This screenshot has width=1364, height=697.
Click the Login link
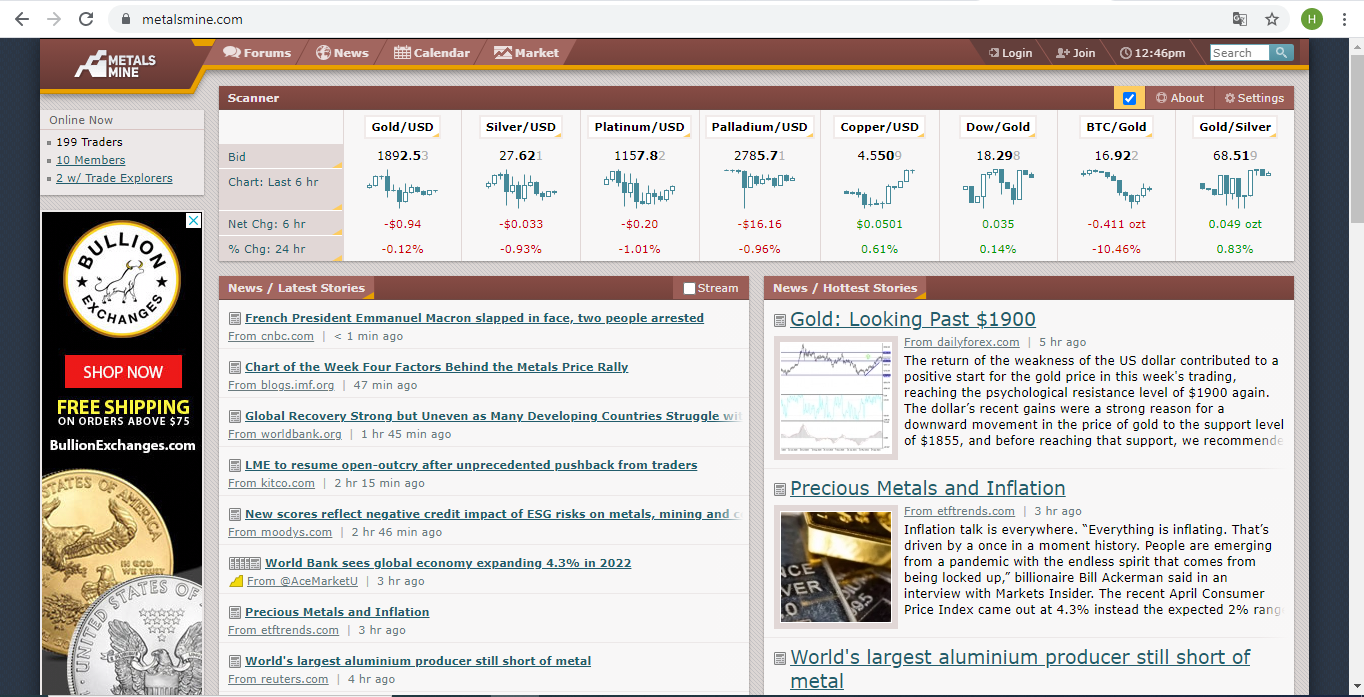[1010, 53]
